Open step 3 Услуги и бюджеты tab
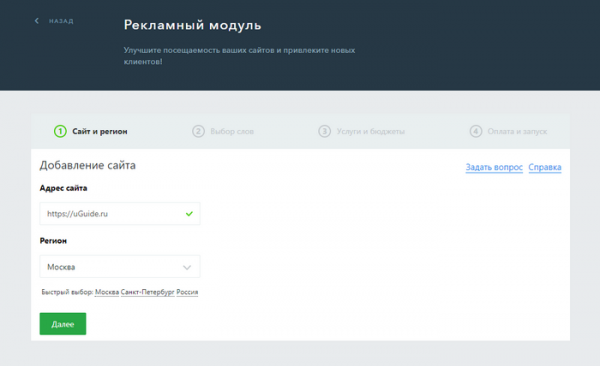 (362, 131)
